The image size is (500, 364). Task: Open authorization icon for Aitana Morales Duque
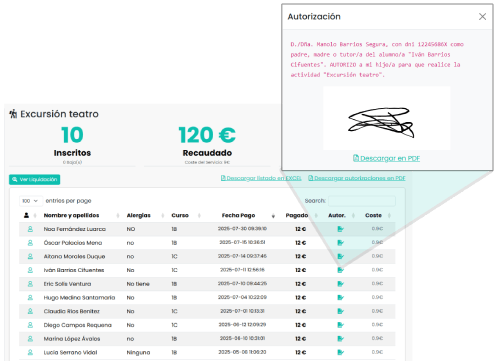pyautogui.click(x=340, y=256)
